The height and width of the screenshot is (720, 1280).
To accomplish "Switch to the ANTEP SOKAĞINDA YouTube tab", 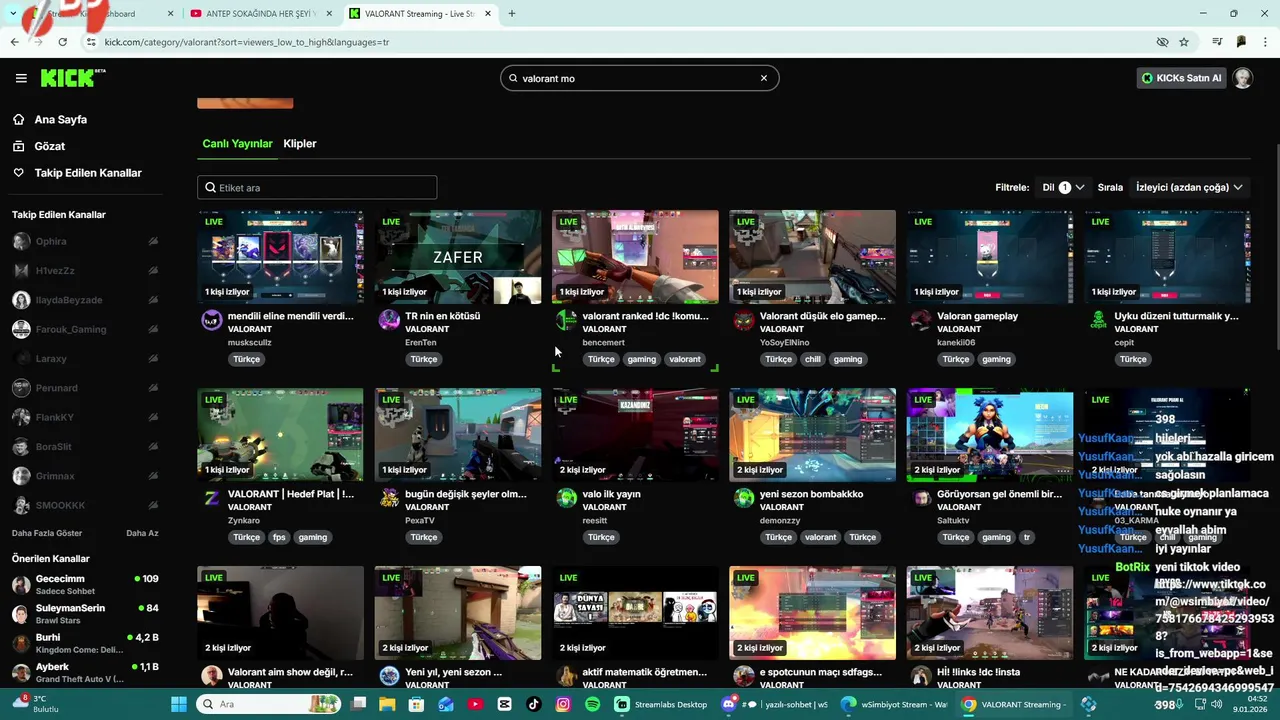I will coord(262,14).
